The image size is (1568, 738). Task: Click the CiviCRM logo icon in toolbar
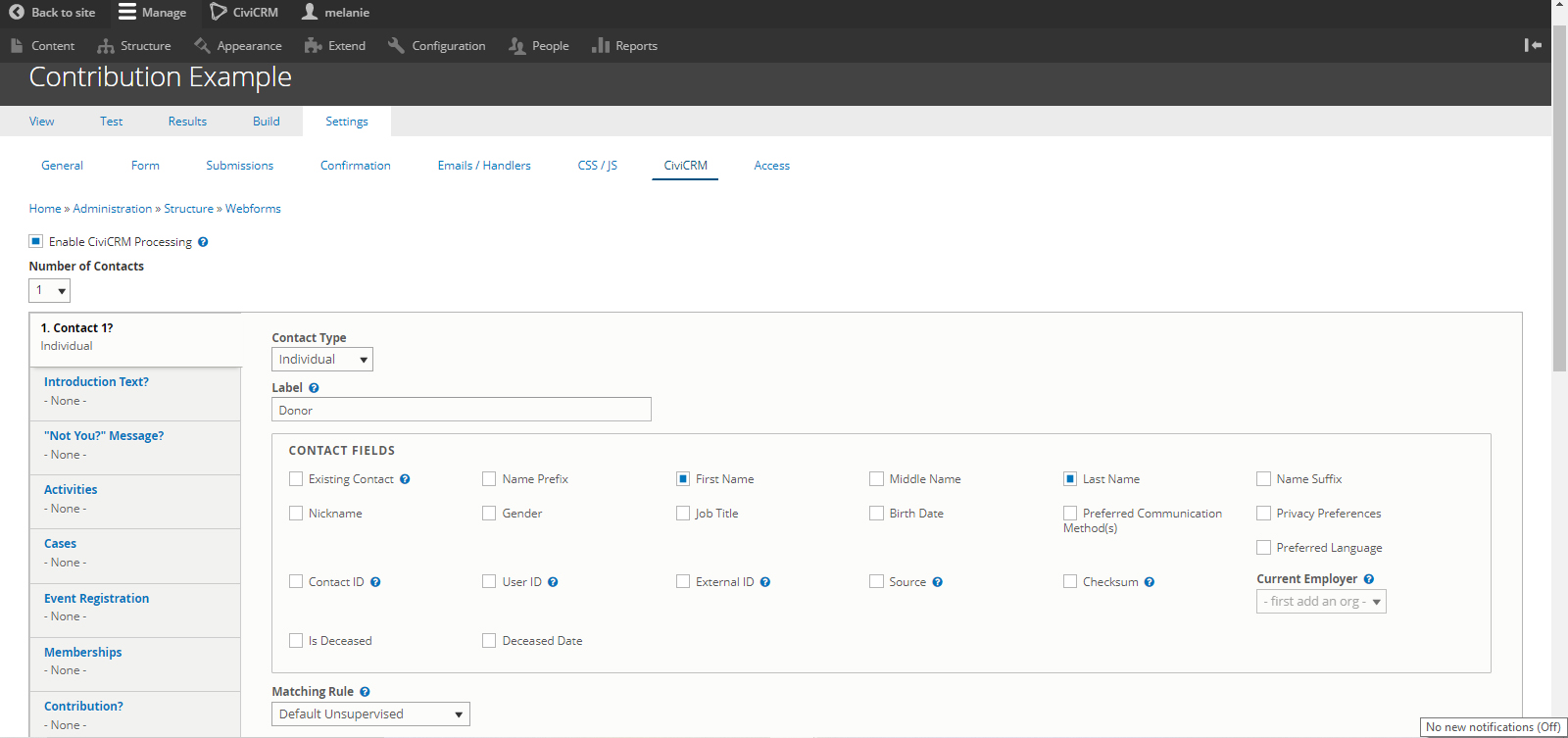tap(219, 13)
